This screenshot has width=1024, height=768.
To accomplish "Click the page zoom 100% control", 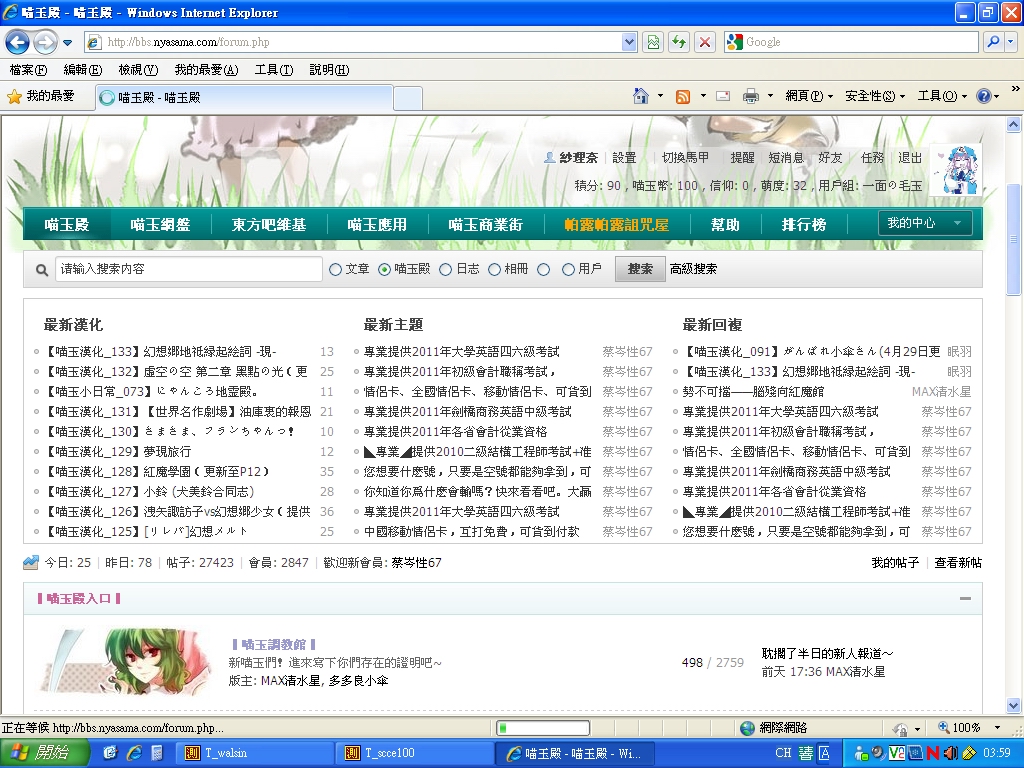I will pyautogui.click(x=959, y=728).
